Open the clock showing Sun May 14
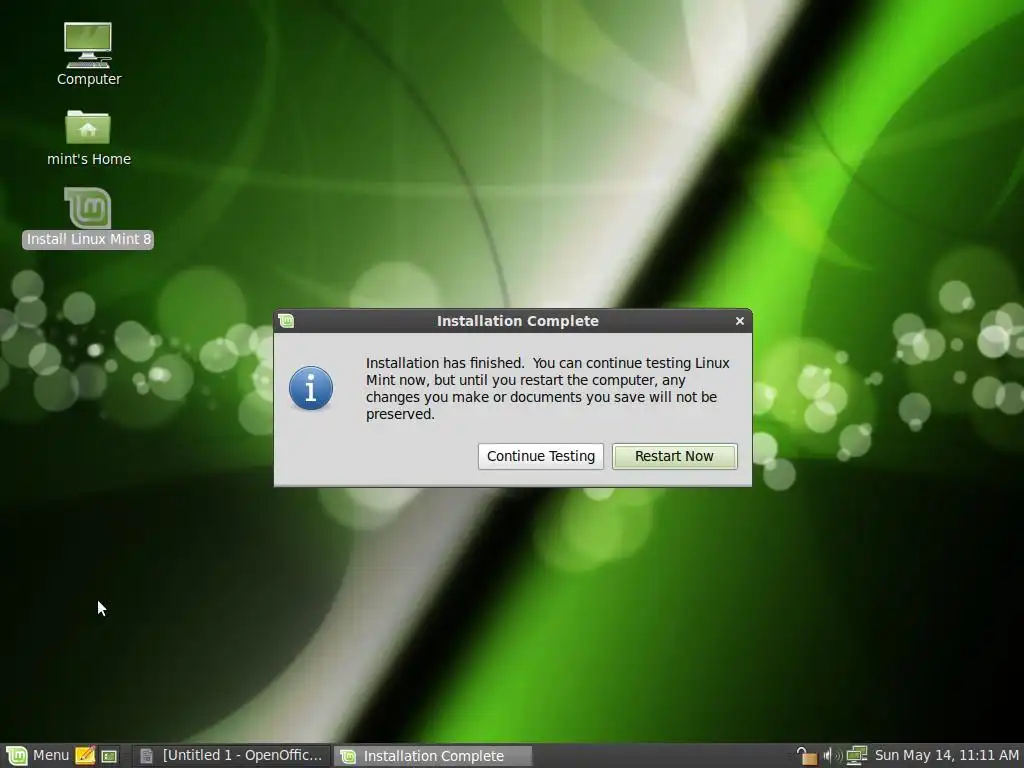 tap(946, 755)
